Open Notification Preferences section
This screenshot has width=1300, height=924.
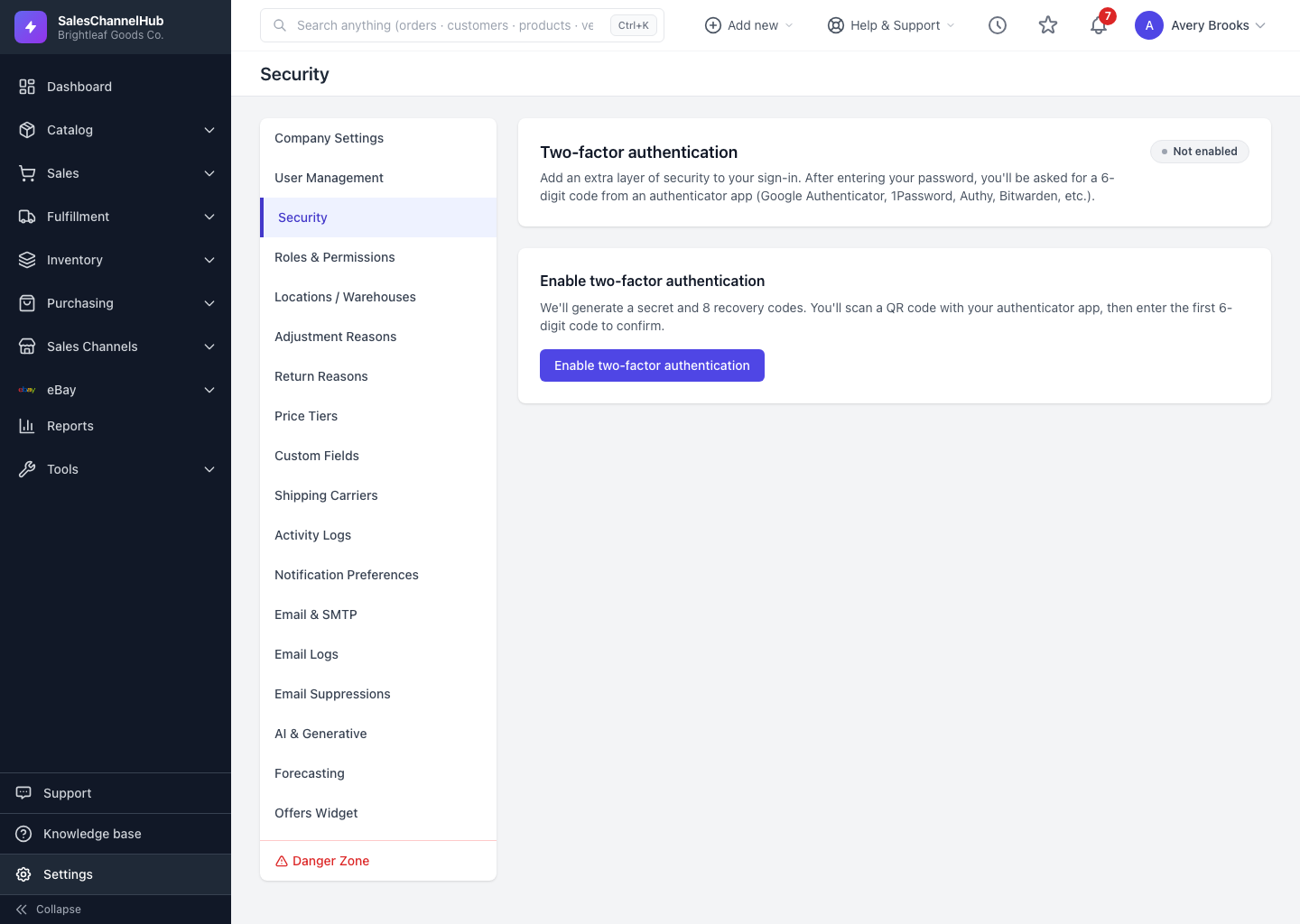tap(378, 575)
